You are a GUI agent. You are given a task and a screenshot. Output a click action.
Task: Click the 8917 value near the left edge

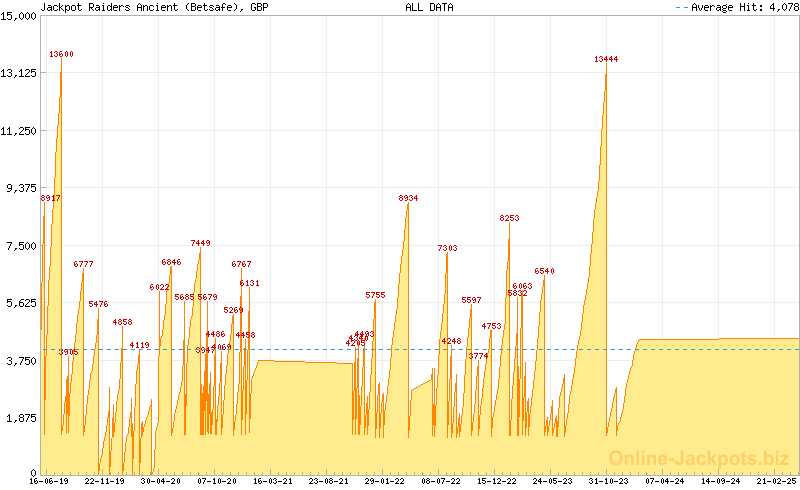(x=50, y=199)
